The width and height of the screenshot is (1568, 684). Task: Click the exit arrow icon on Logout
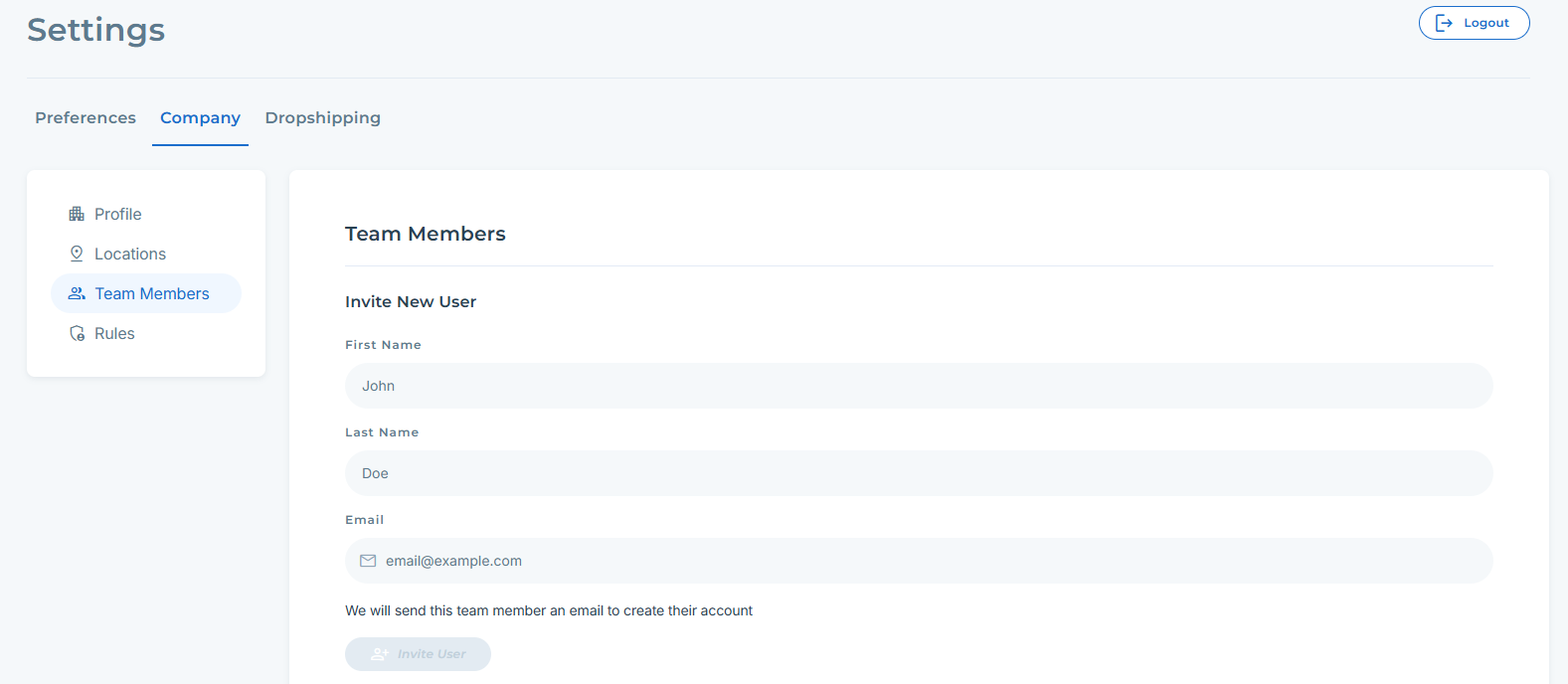(x=1445, y=23)
